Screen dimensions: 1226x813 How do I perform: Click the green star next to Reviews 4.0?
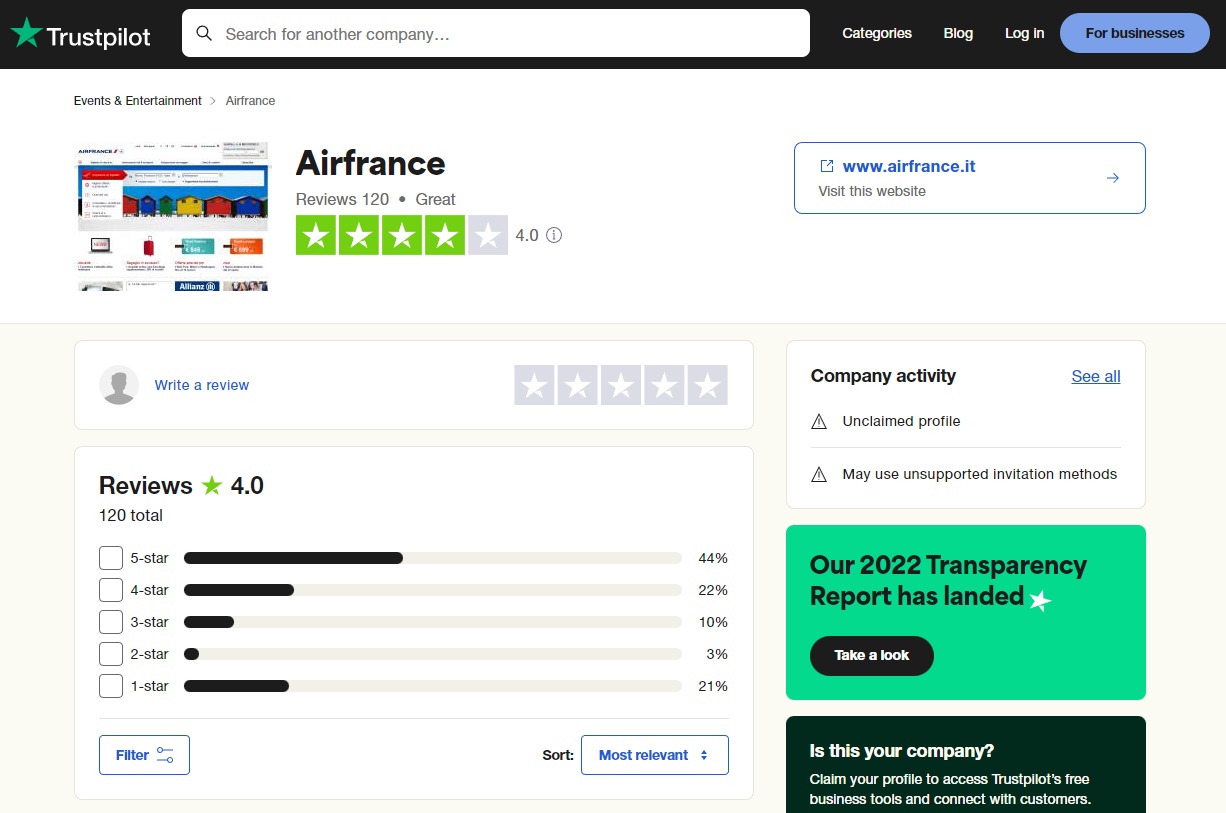coord(211,485)
